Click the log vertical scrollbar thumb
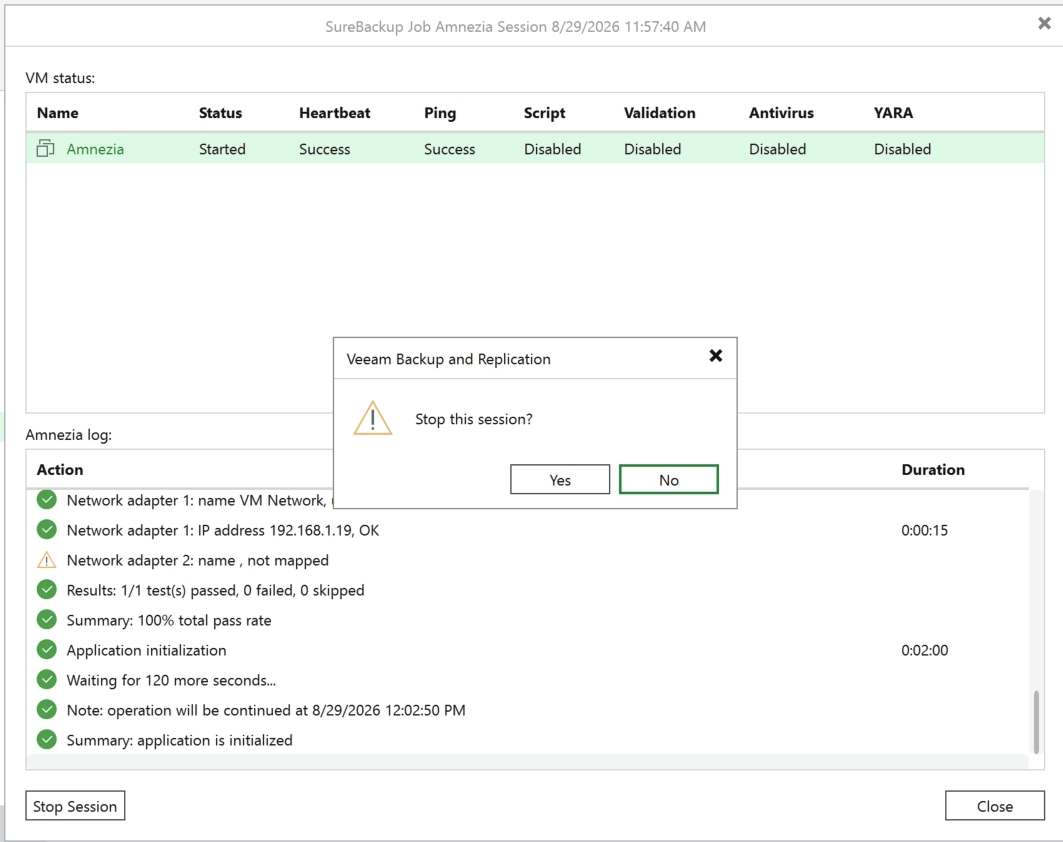1063x842 pixels. 1035,722
